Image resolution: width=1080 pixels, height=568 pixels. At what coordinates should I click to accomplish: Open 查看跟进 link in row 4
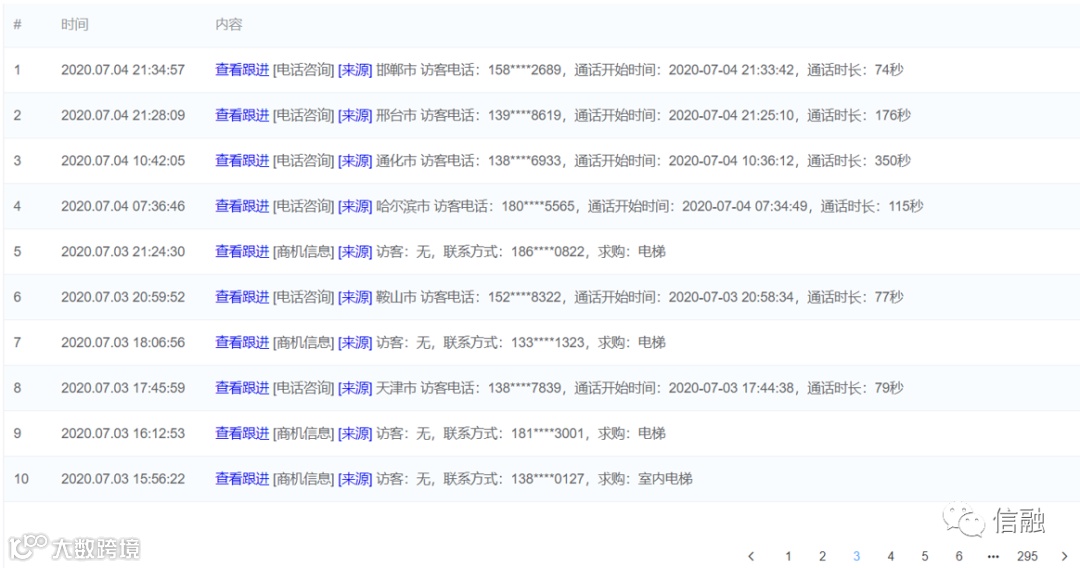(x=242, y=206)
